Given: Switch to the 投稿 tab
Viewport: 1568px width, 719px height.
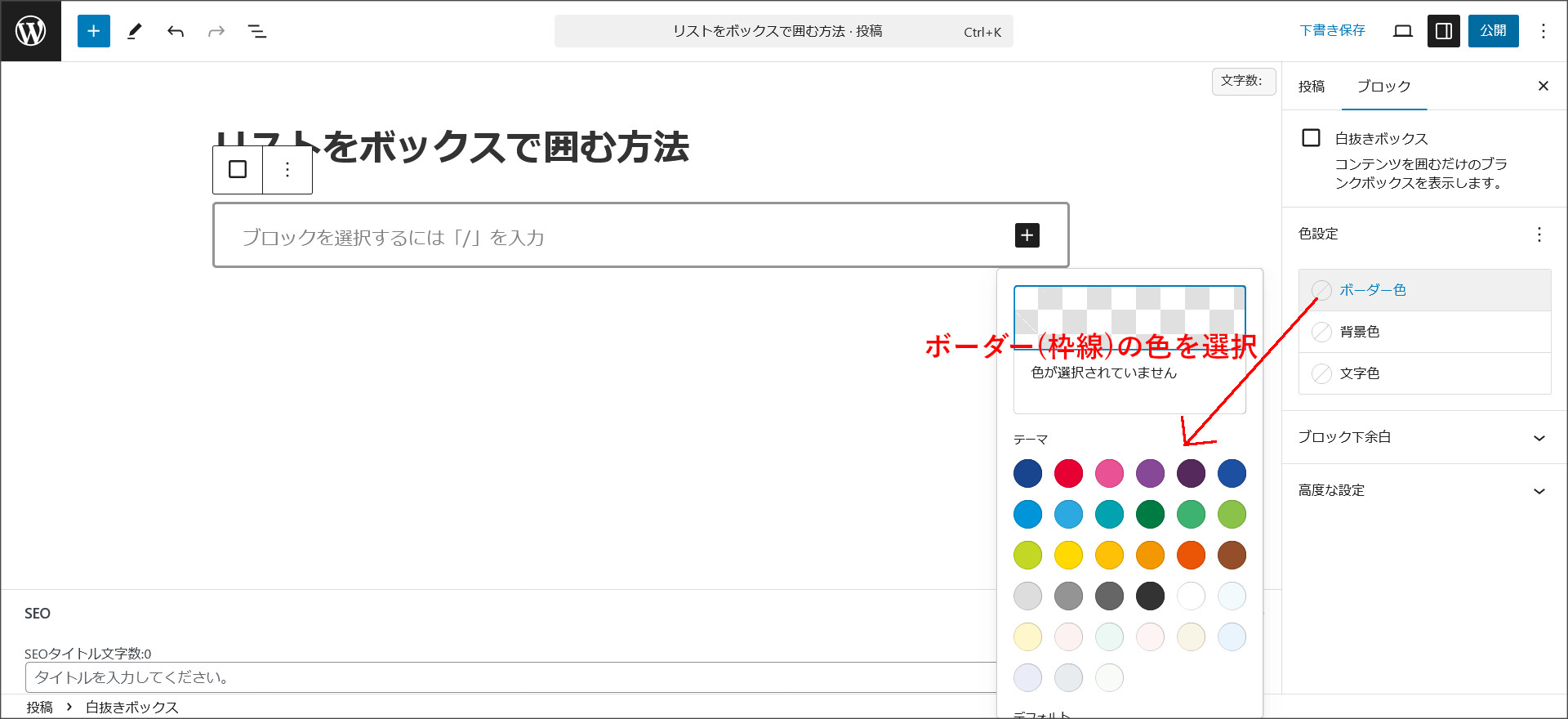Looking at the screenshot, I should [1312, 87].
